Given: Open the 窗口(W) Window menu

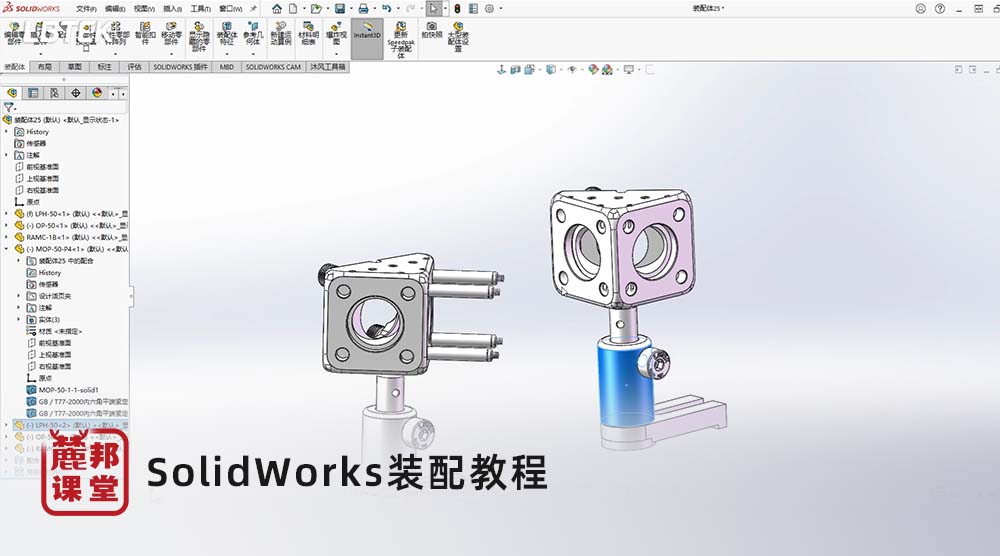Looking at the screenshot, I should point(230,9).
